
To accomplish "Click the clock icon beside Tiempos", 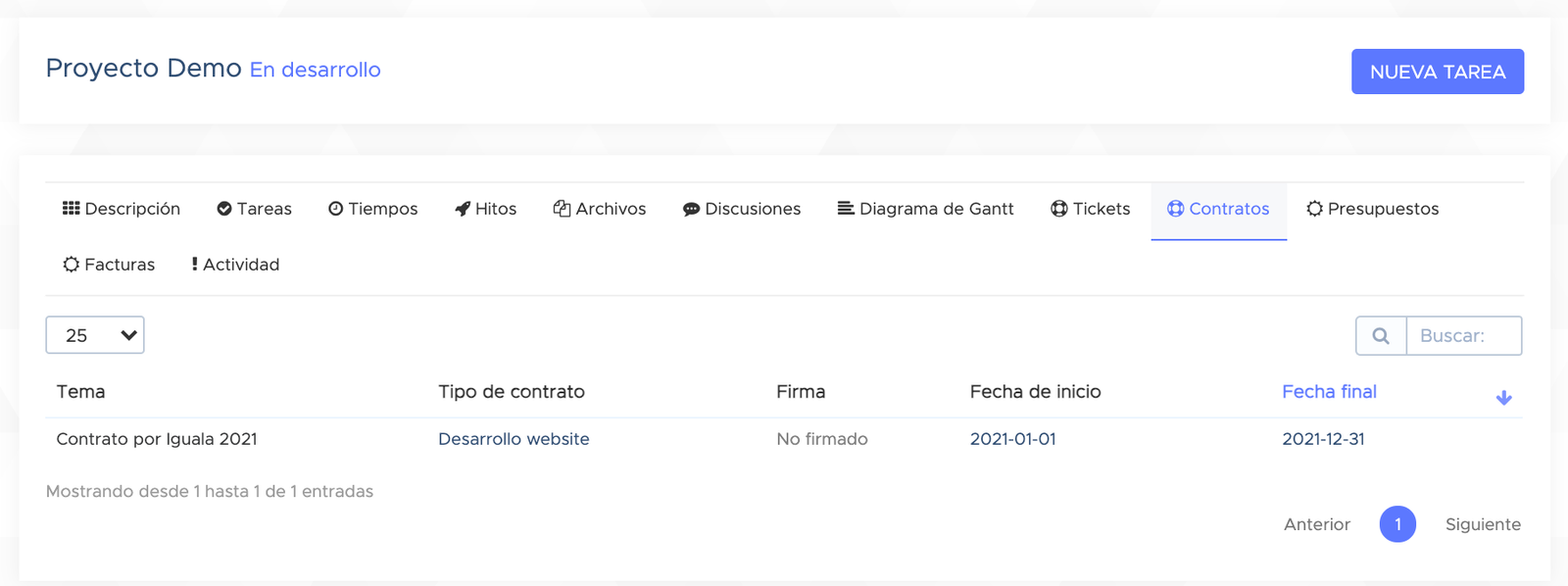I will coord(335,209).
